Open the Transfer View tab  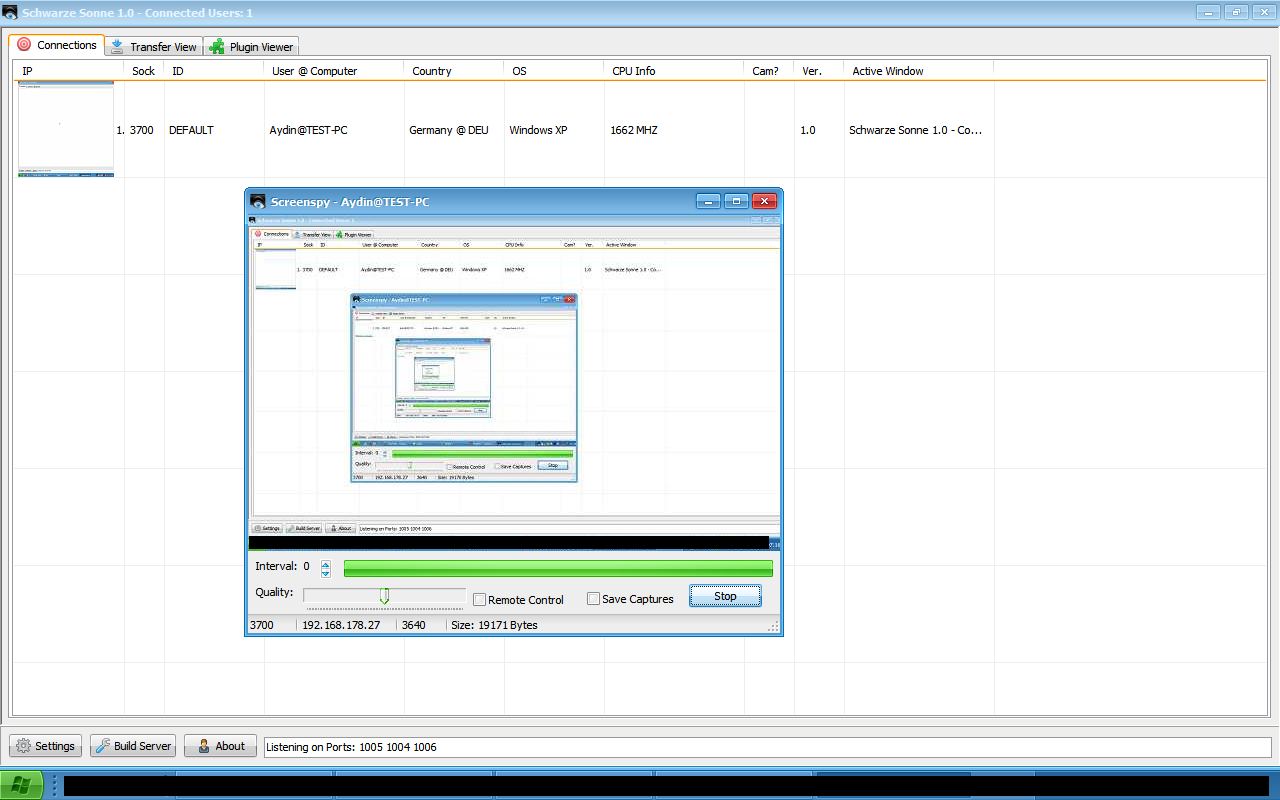[x=153, y=47]
